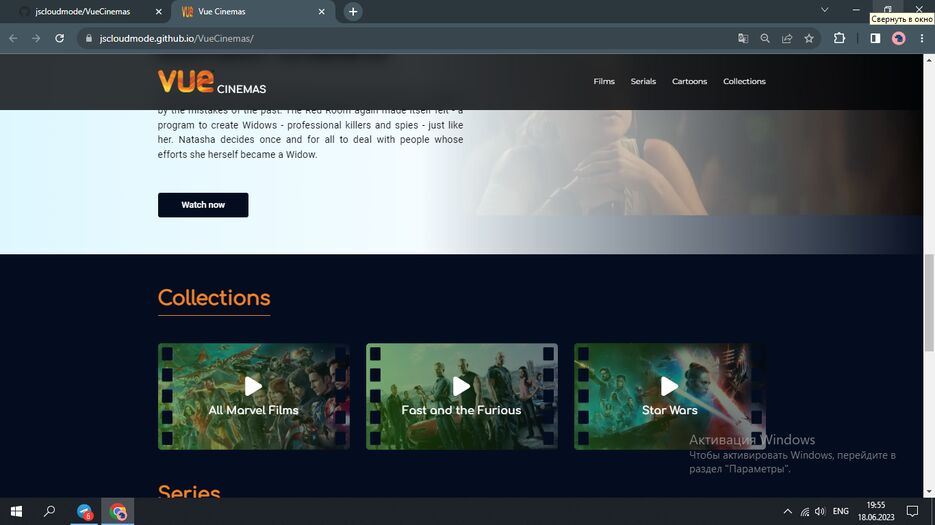The width and height of the screenshot is (935, 525).
Task: Open network settings tray icon
Action: [x=804, y=511]
